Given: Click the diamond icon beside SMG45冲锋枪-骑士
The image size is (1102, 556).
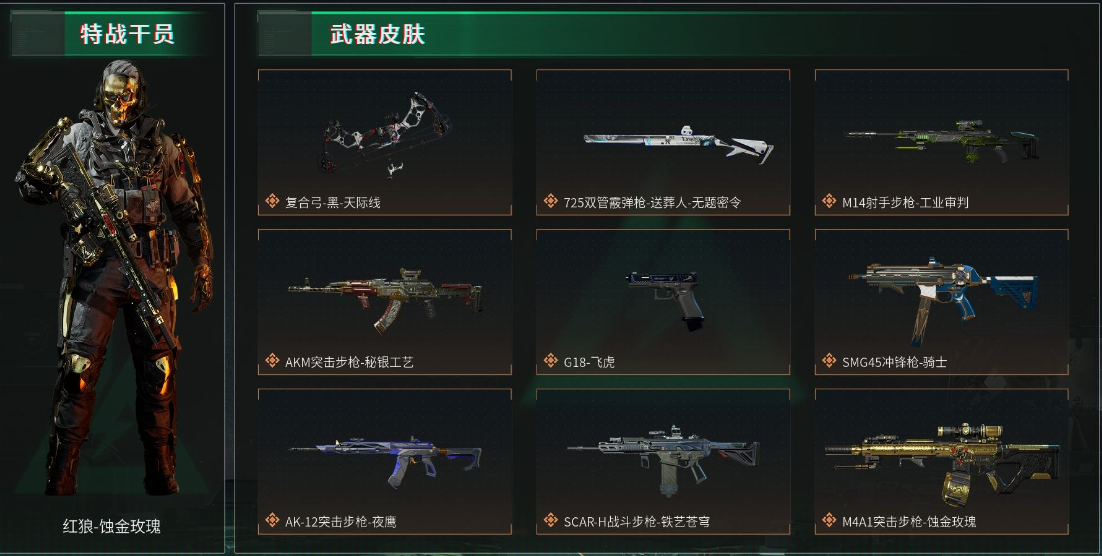Looking at the screenshot, I should pos(829,361).
